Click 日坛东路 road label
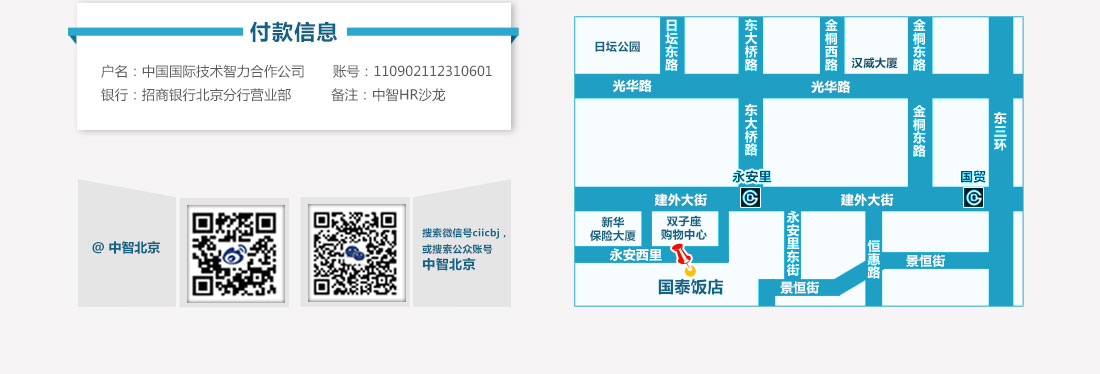This screenshot has width=1100, height=374. click(672, 45)
